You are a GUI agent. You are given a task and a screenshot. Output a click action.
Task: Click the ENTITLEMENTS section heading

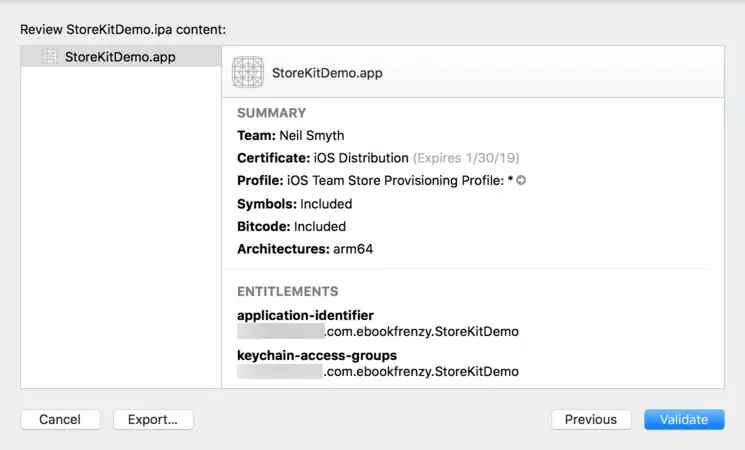287,292
